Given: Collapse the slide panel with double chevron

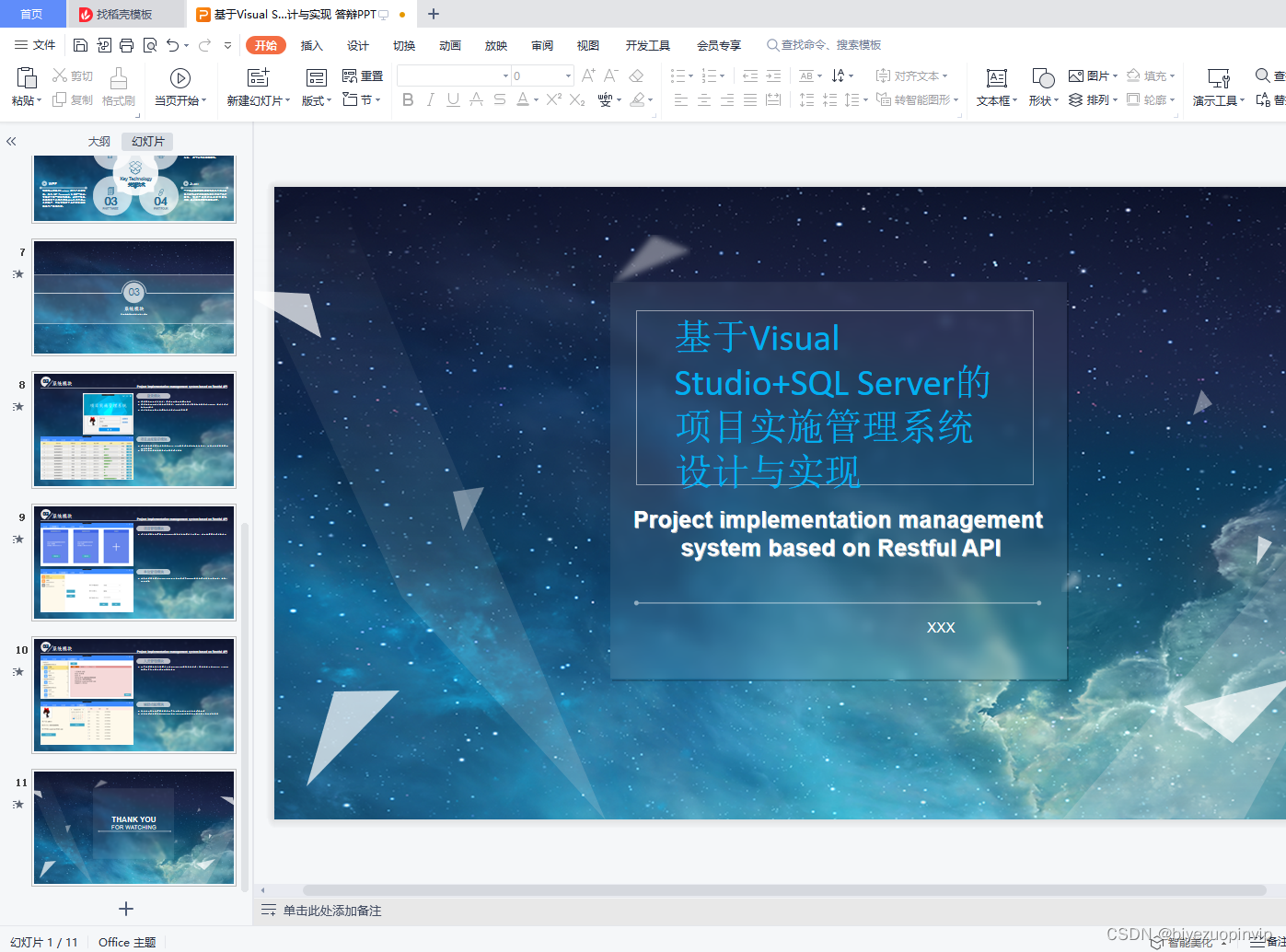Looking at the screenshot, I should pyautogui.click(x=11, y=142).
